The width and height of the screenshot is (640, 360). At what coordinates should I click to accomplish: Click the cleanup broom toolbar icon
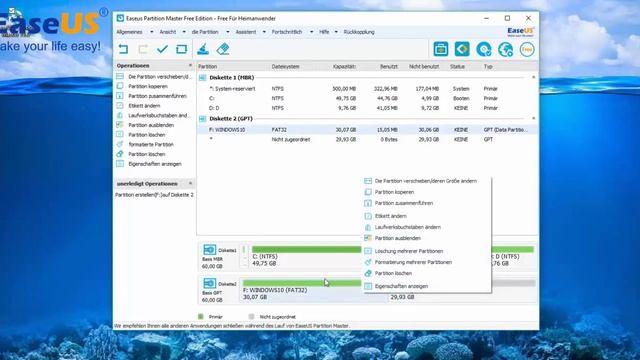click(203, 49)
